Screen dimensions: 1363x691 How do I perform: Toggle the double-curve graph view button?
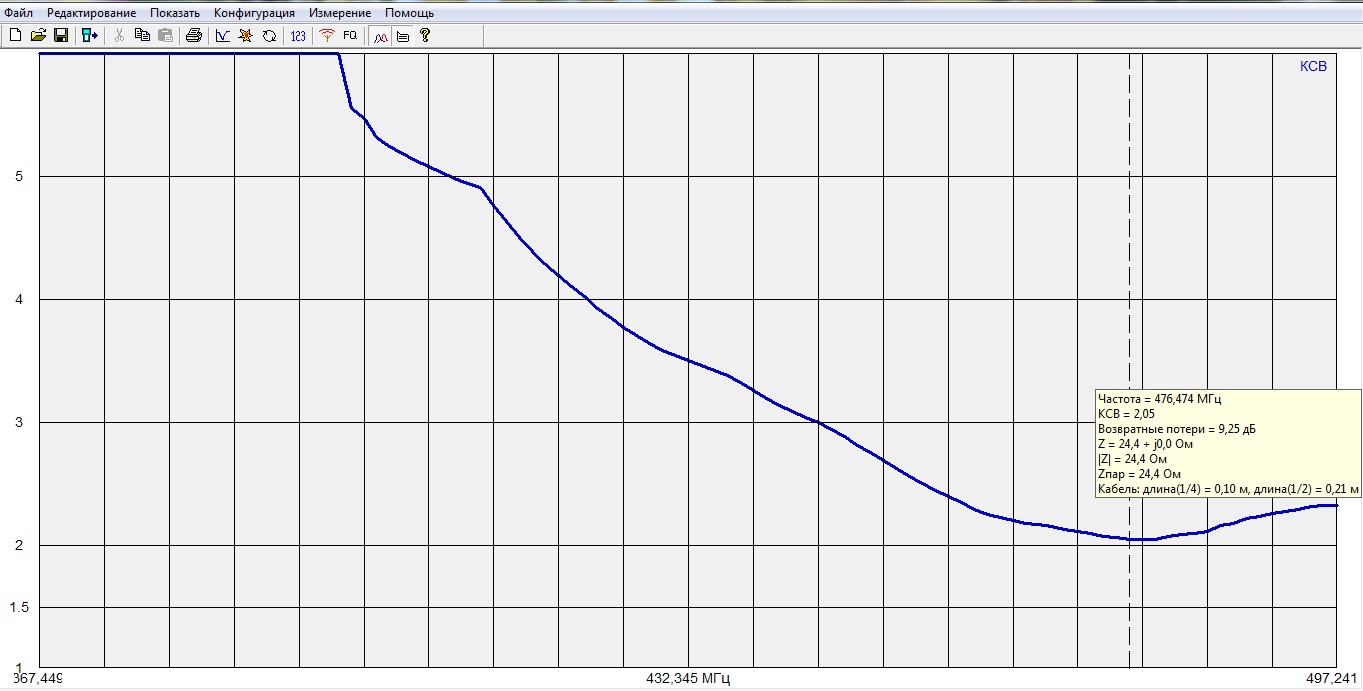380,35
